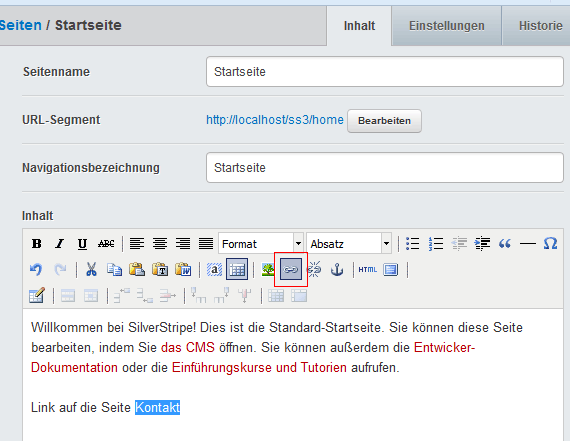Toggle underline formatting
The width and height of the screenshot is (570, 441).
point(83,243)
